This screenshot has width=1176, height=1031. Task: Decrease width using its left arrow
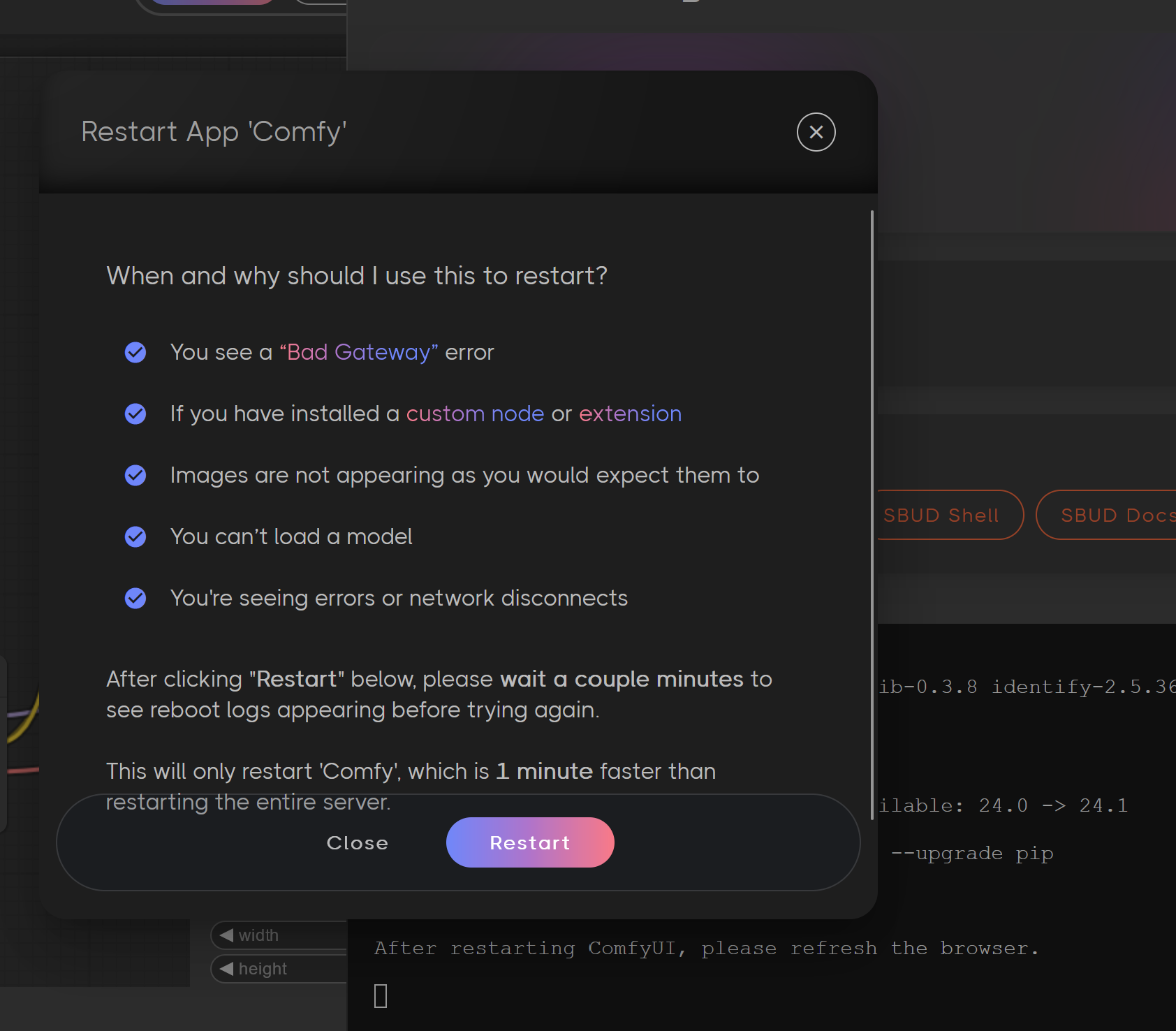pyautogui.click(x=226, y=935)
